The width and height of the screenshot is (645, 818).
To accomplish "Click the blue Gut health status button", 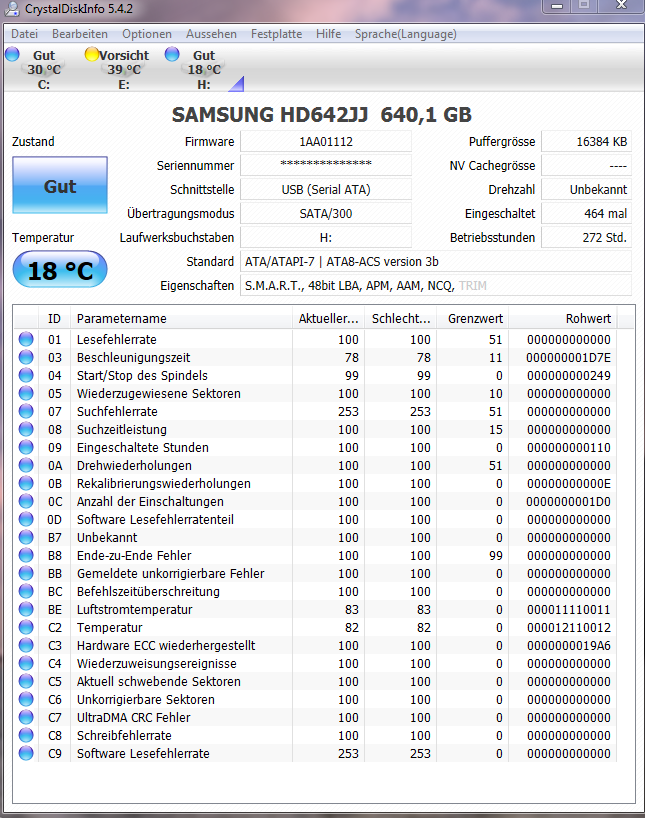I will click(60, 185).
